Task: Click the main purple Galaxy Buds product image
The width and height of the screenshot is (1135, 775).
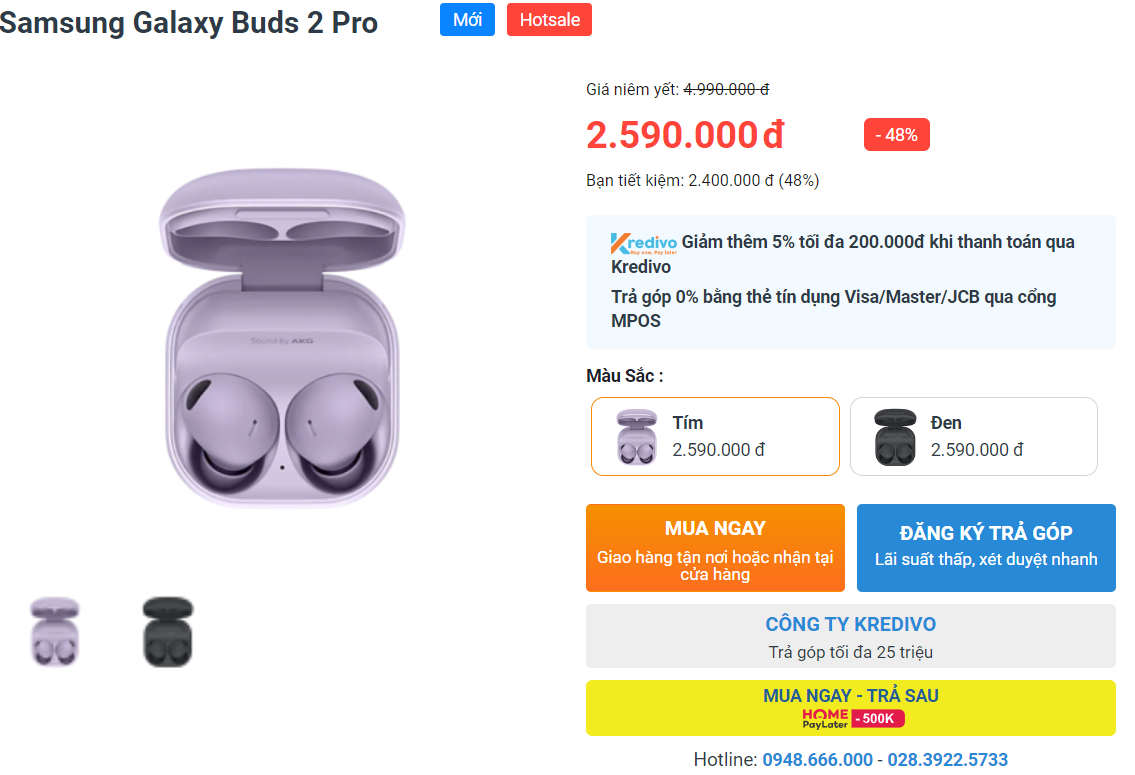Action: click(x=282, y=340)
